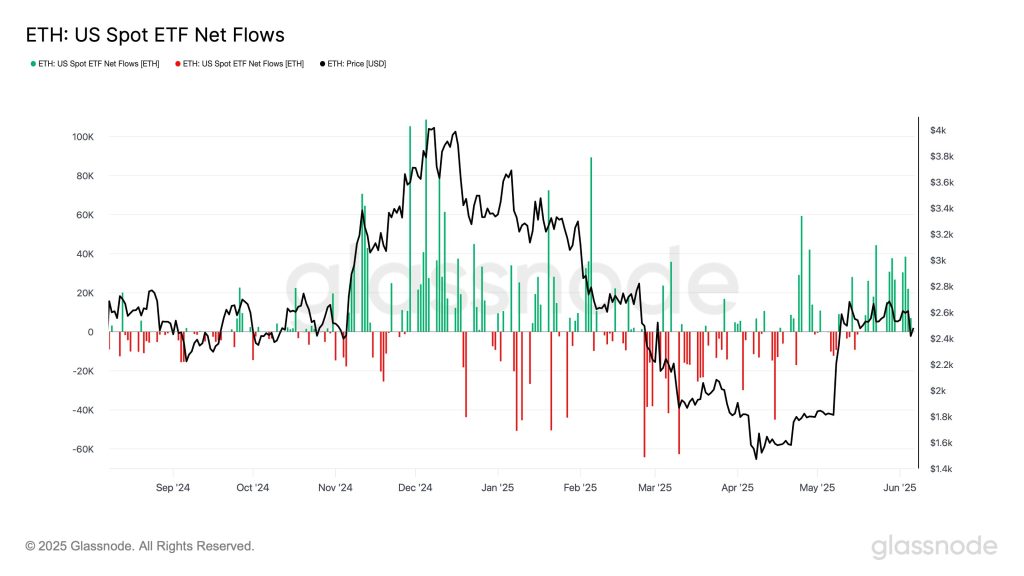Click the Glassnode copyright notice text

pyautogui.click(x=140, y=546)
